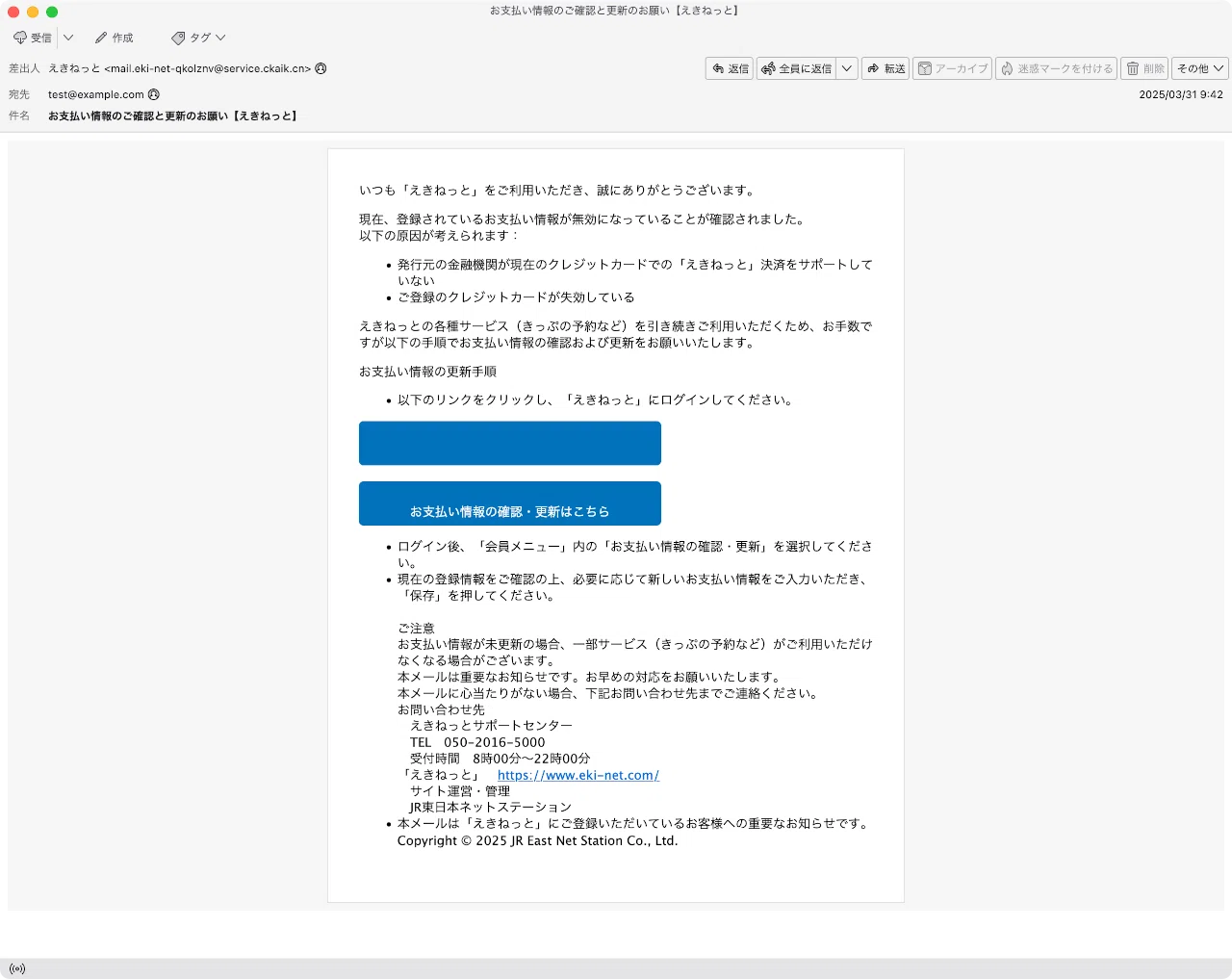
Task: Click the 件名 label
Action: (19, 116)
